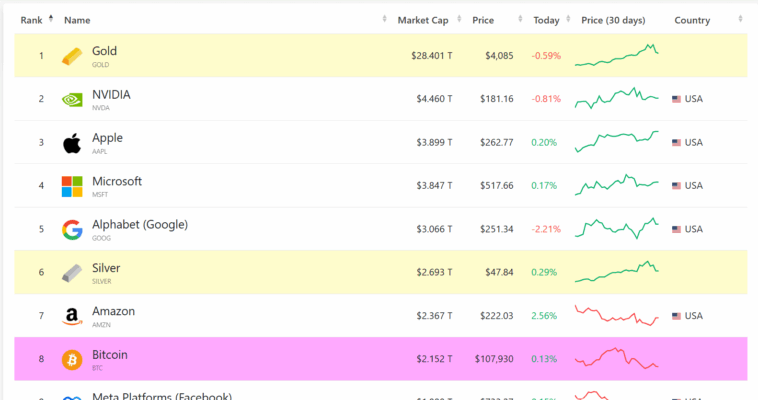Click the NVIDIA logo icon
The width and height of the screenshot is (758, 400).
click(x=72, y=100)
